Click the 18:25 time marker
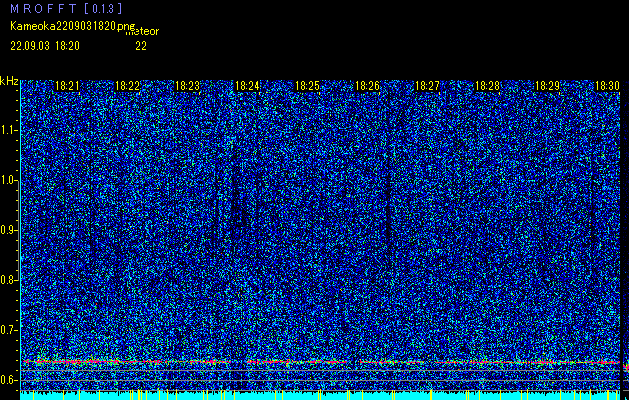This screenshot has width=629, height=400. tap(307, 86)
